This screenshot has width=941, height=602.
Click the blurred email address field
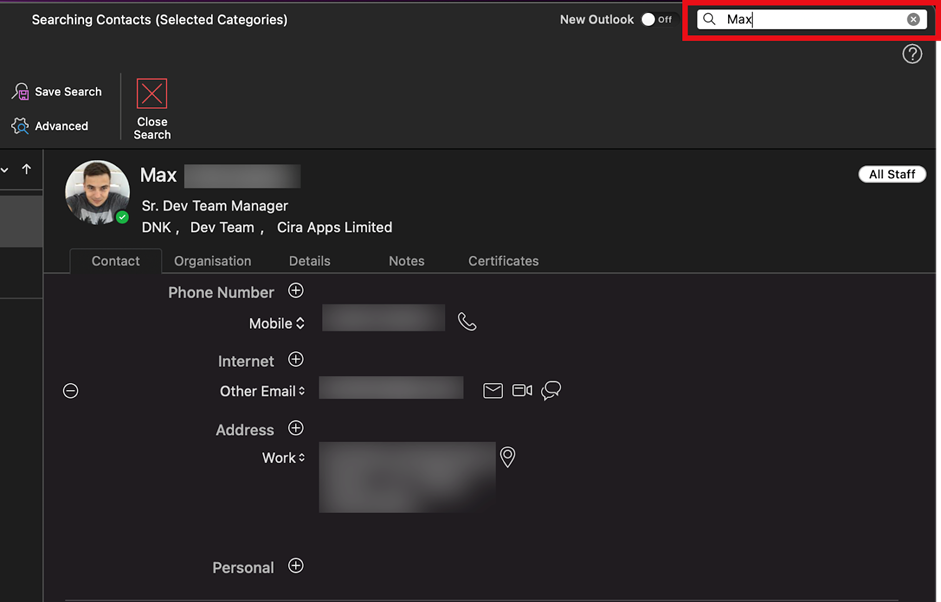click(x=391, y=387)
